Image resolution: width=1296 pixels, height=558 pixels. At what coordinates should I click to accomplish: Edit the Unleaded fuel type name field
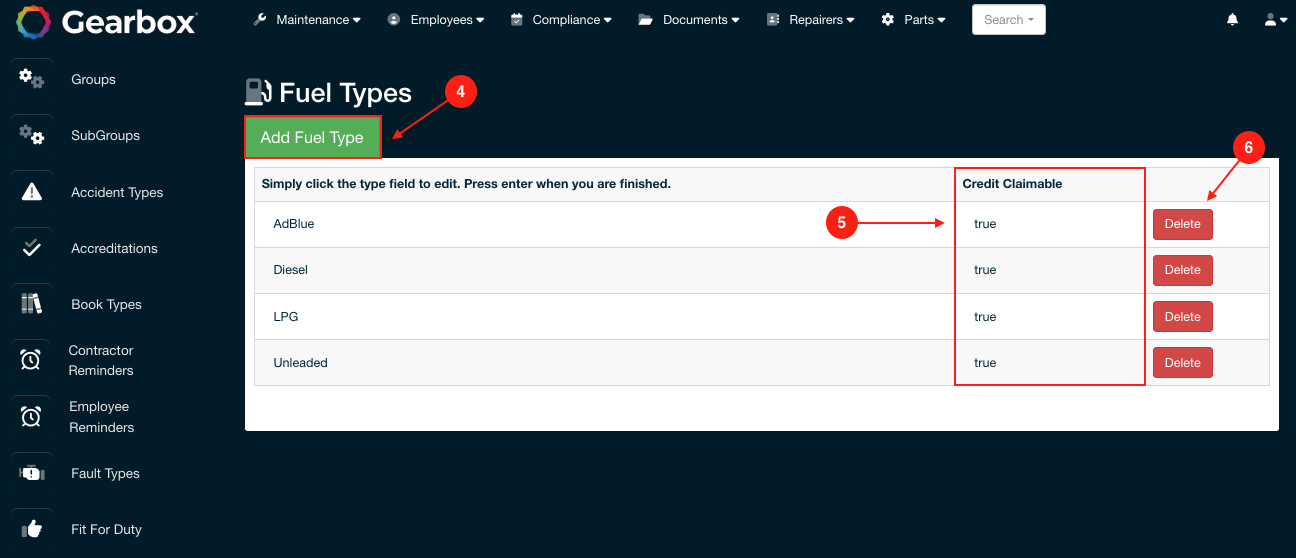tap(301, 363)
